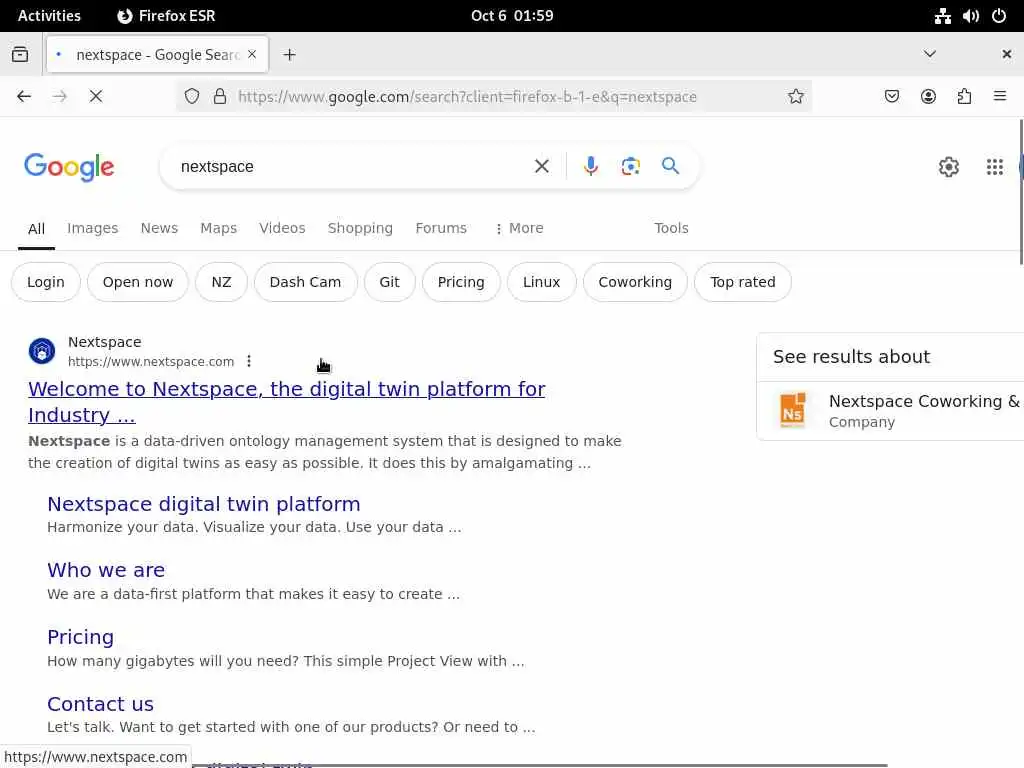Apply the Linux filter chip
The width and height of the screenshot is (1024, 768).
click(541, 282)
